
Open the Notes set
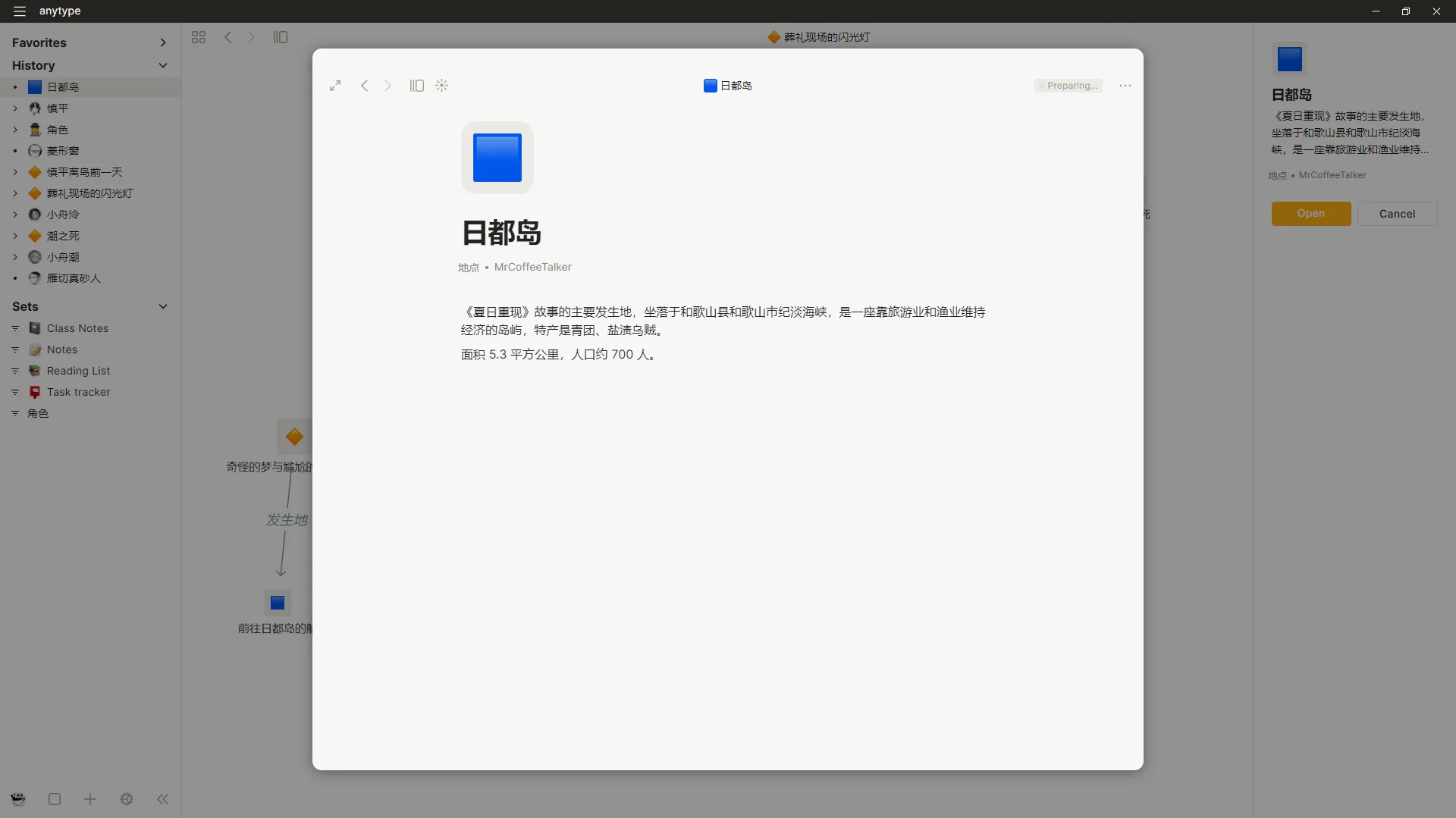coord(62,349)
